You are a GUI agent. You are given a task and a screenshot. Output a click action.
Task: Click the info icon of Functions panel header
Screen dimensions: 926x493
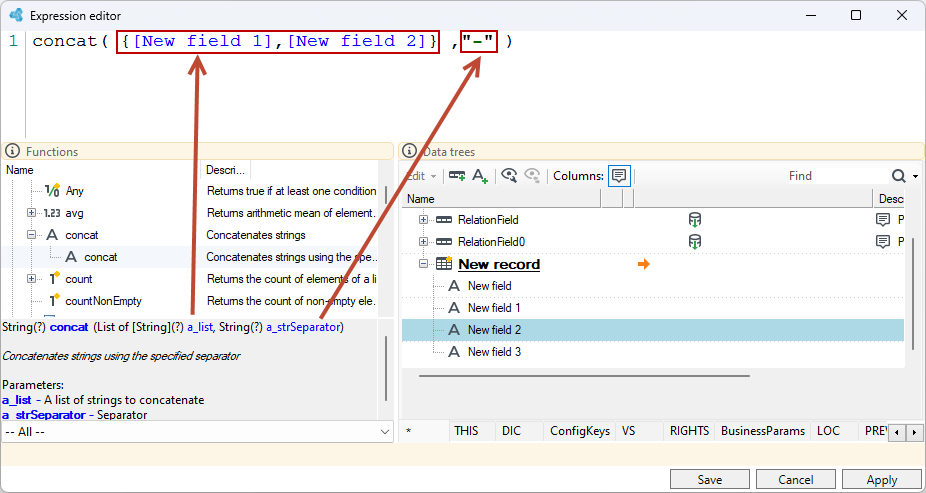click(x=12, y=152)
